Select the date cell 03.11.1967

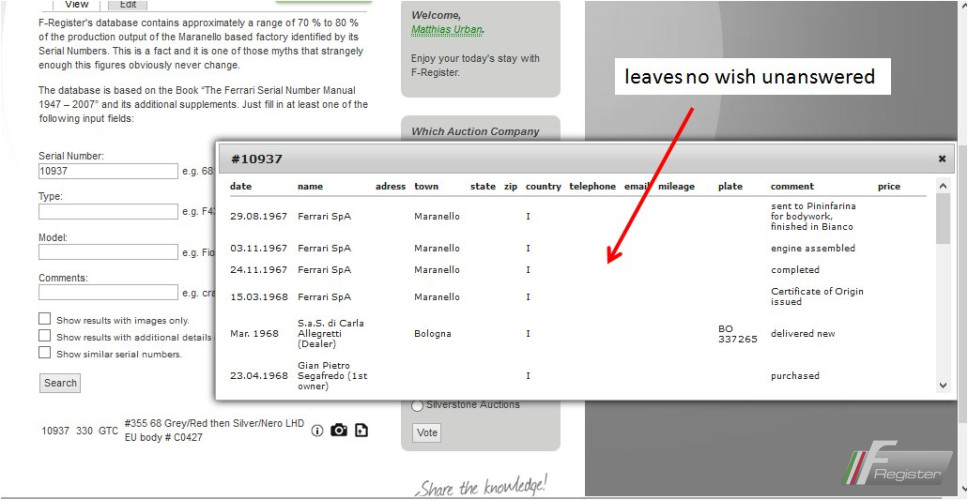coord(259,249)
